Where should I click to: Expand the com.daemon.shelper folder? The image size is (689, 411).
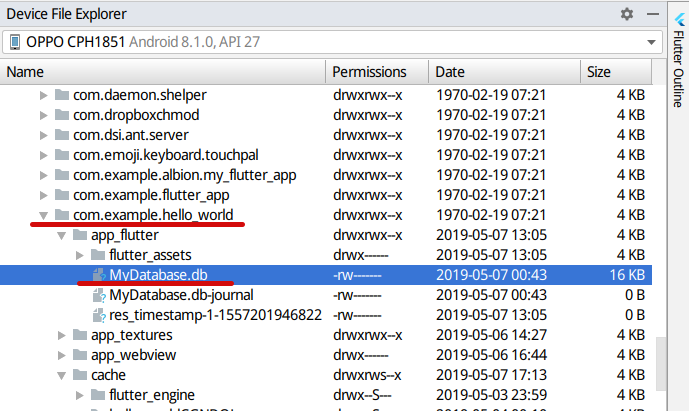44,95
